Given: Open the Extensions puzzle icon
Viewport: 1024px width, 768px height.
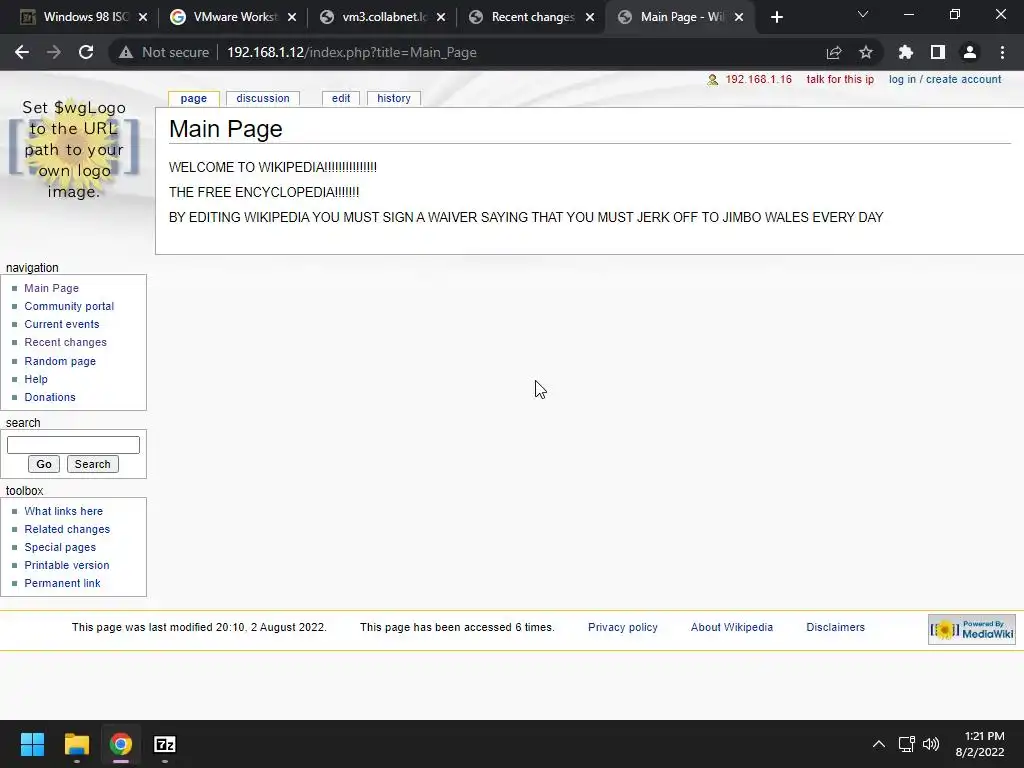Looking at the screenshot, I should (905, 52).
